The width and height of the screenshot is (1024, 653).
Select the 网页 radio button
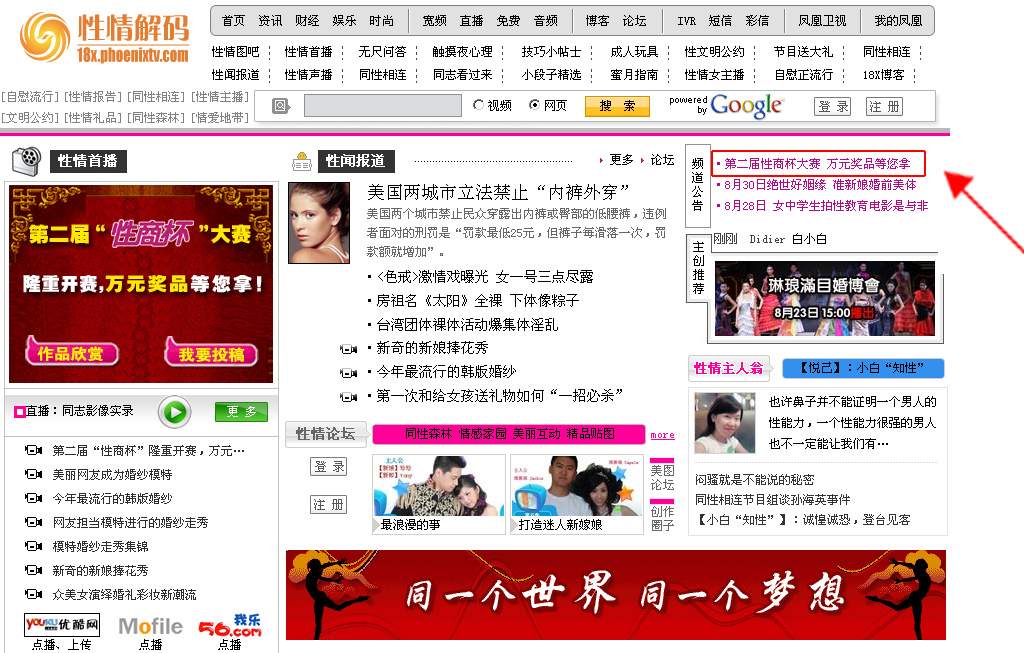coord(535,105)
